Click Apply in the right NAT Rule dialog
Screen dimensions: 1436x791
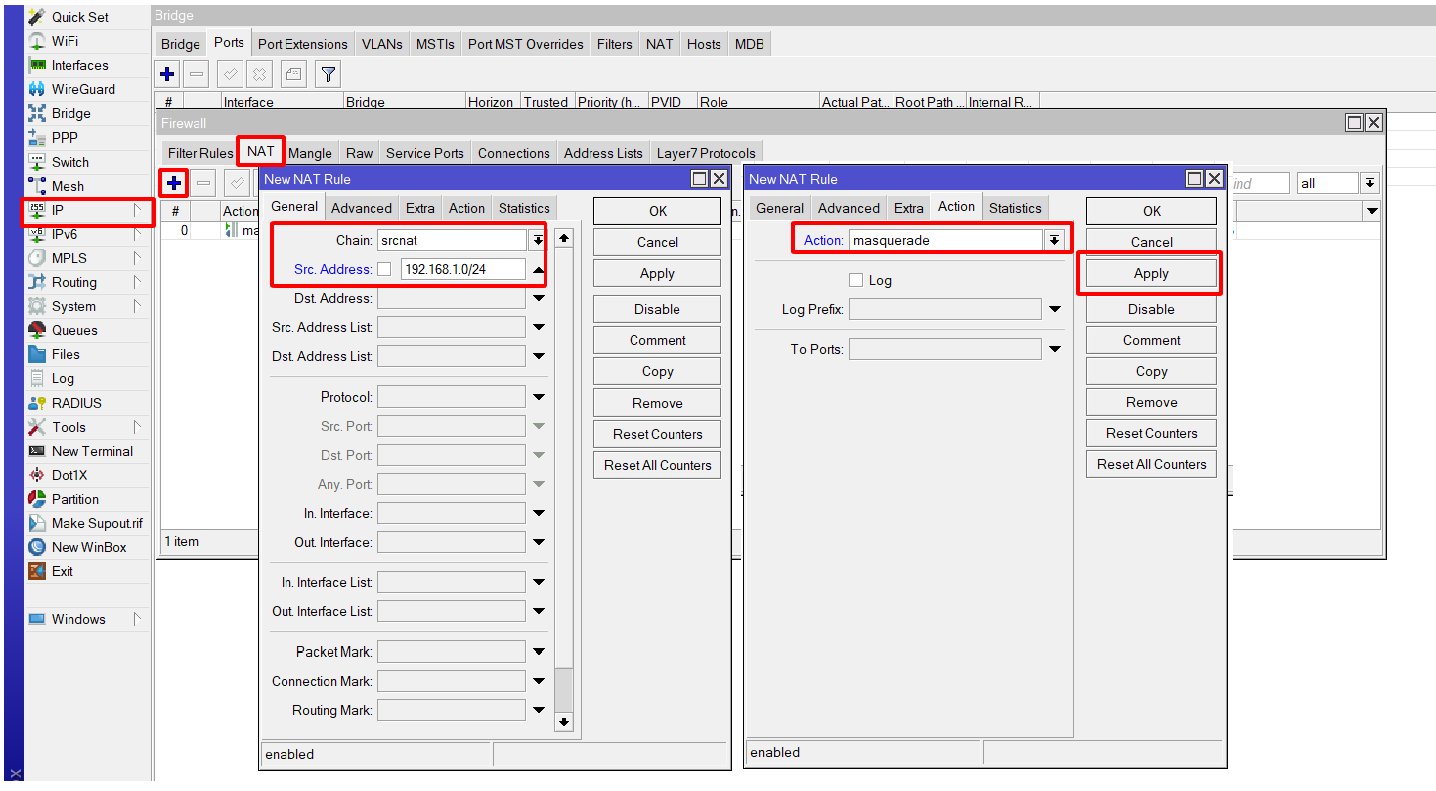tap(1151, 273)
